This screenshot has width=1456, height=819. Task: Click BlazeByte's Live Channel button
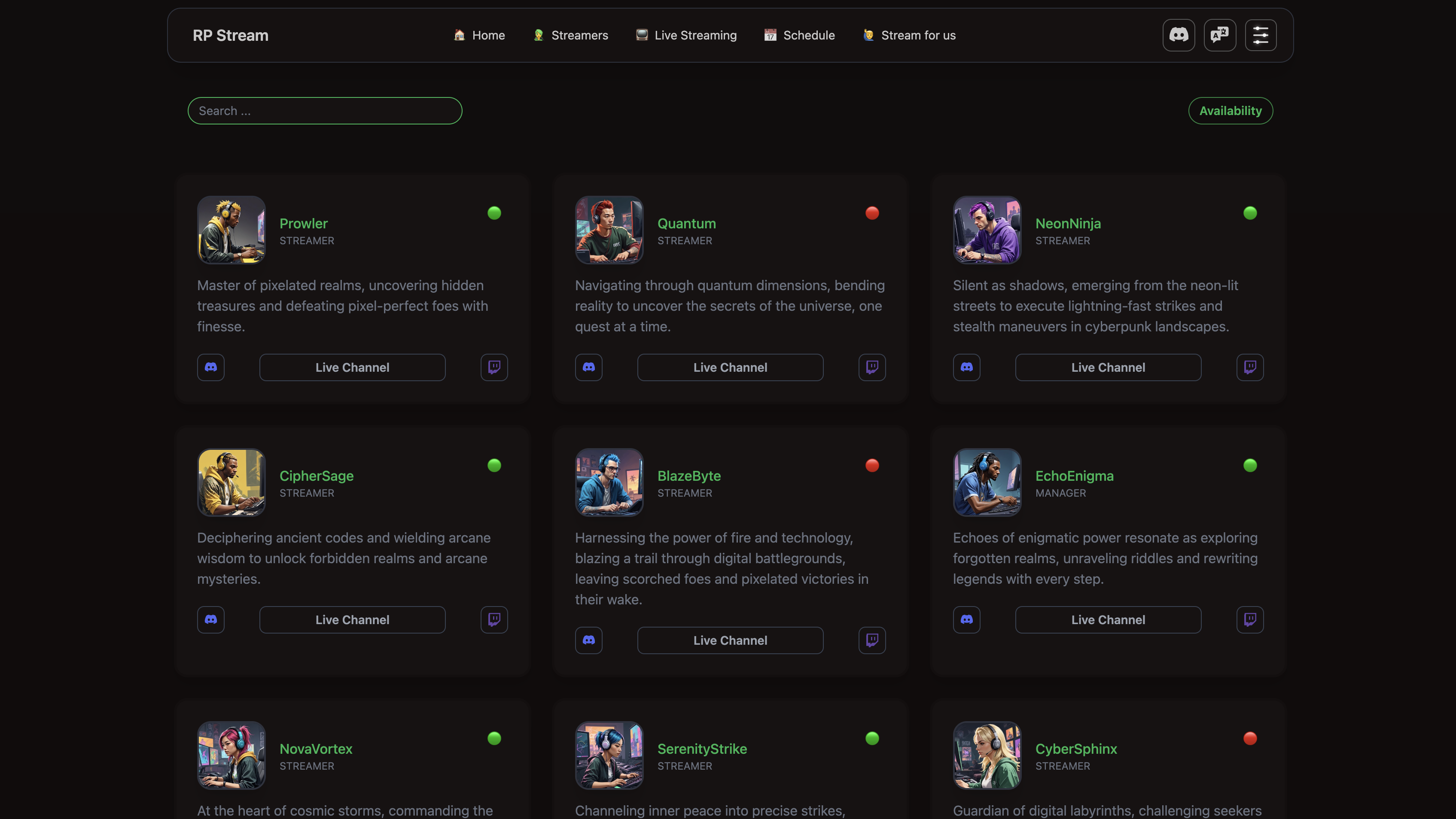click(730, 640)
